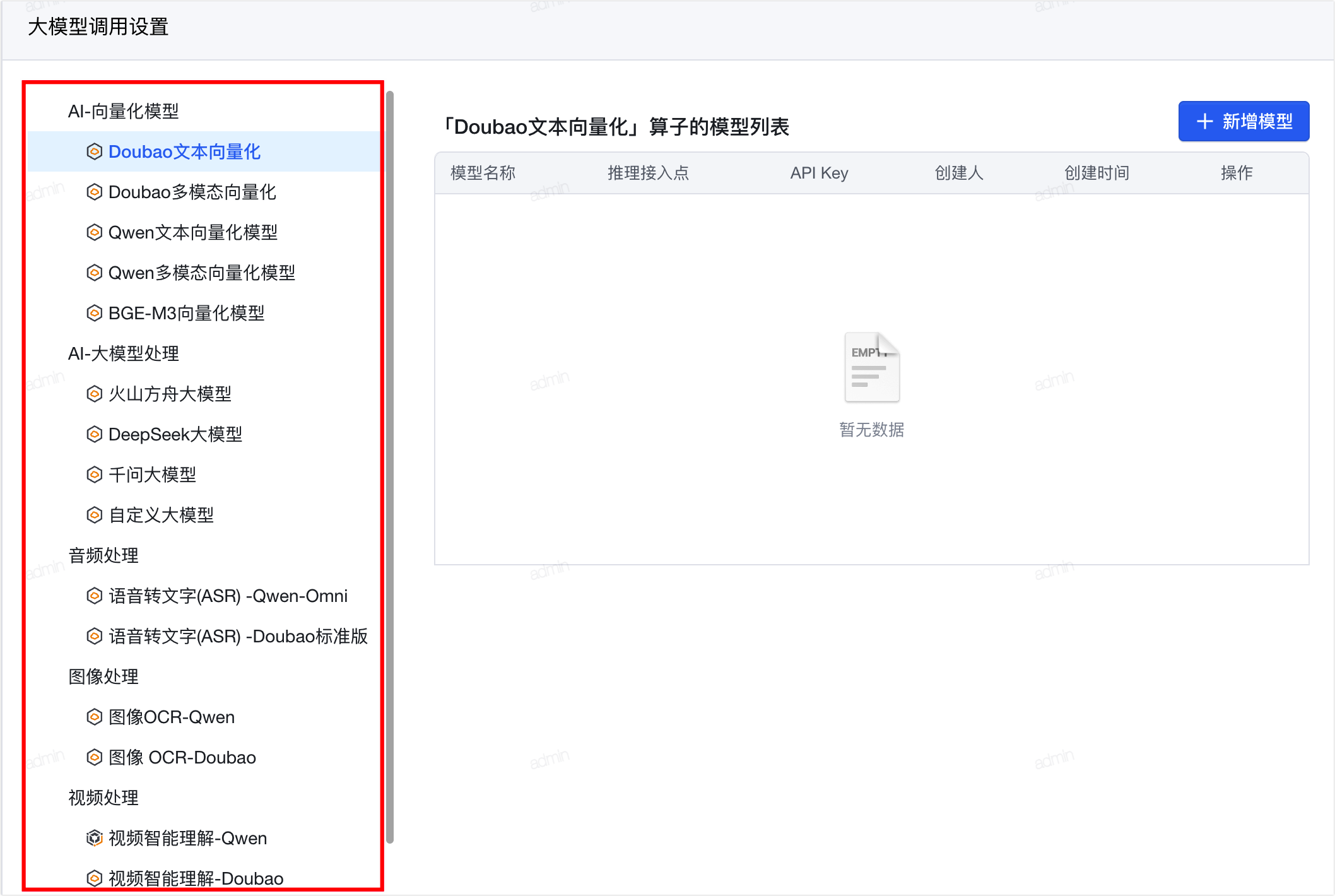Viewport: 1335px width, 896px height.
Task: Click the 音频处理 group heading
Action: coord(103,555)
